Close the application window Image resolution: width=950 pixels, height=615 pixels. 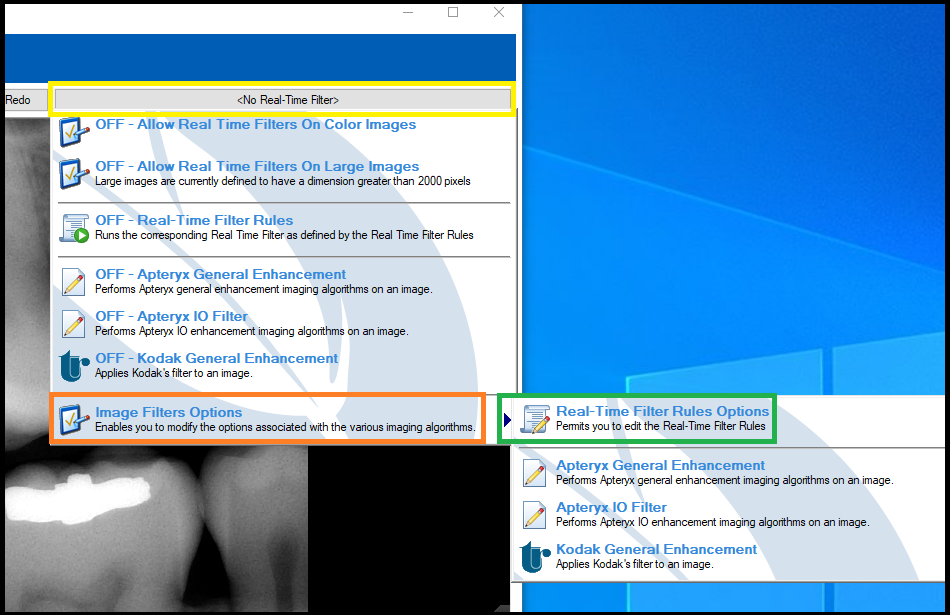point(499,12)
